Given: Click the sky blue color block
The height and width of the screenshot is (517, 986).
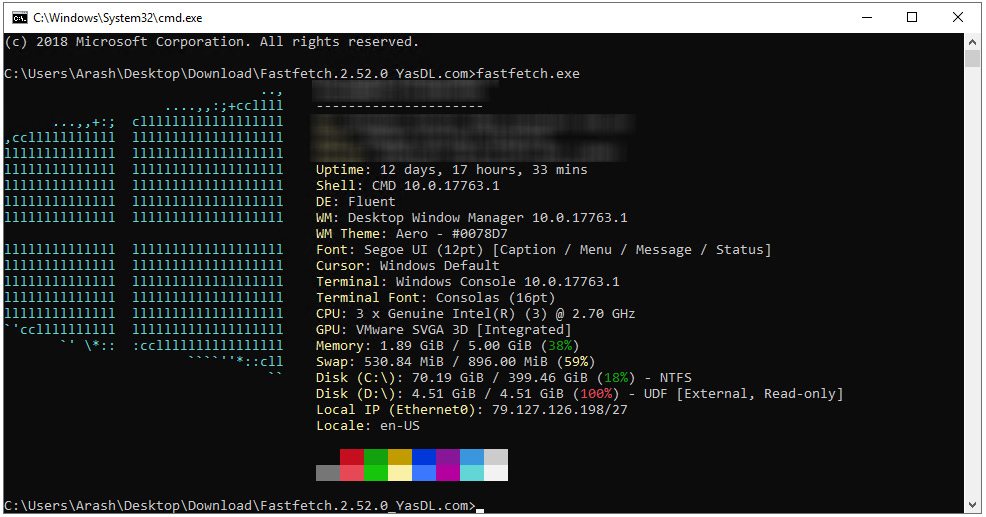Looking at the screenshot, I should tap(472, 457).
